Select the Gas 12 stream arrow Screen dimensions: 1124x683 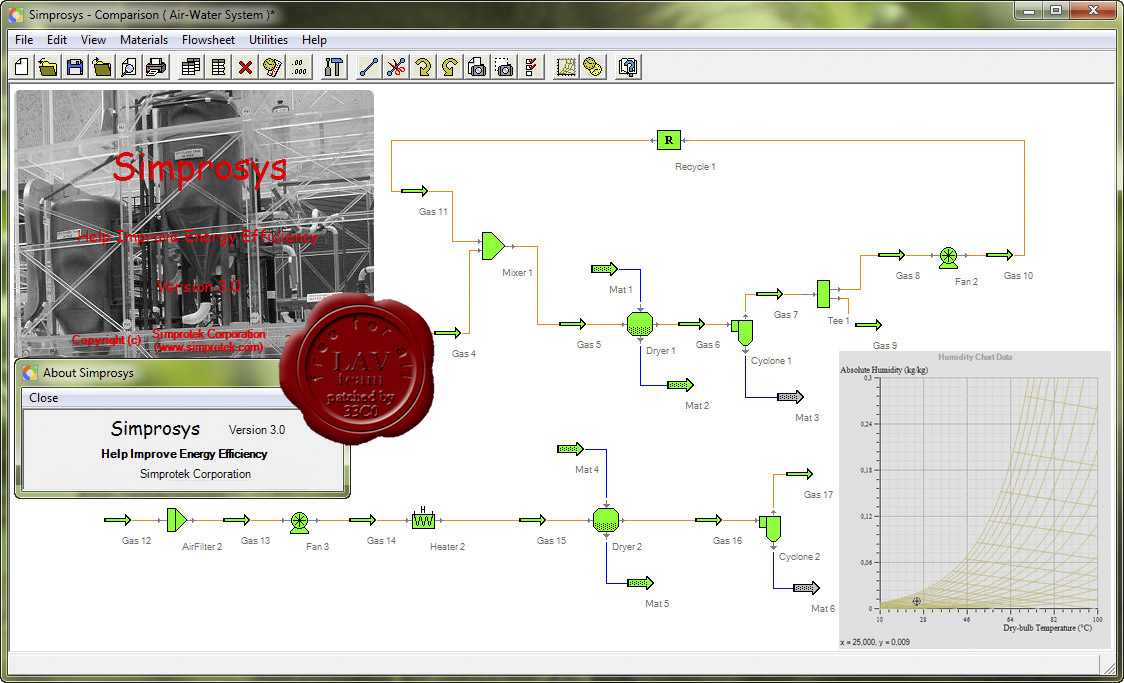point(118,520)
